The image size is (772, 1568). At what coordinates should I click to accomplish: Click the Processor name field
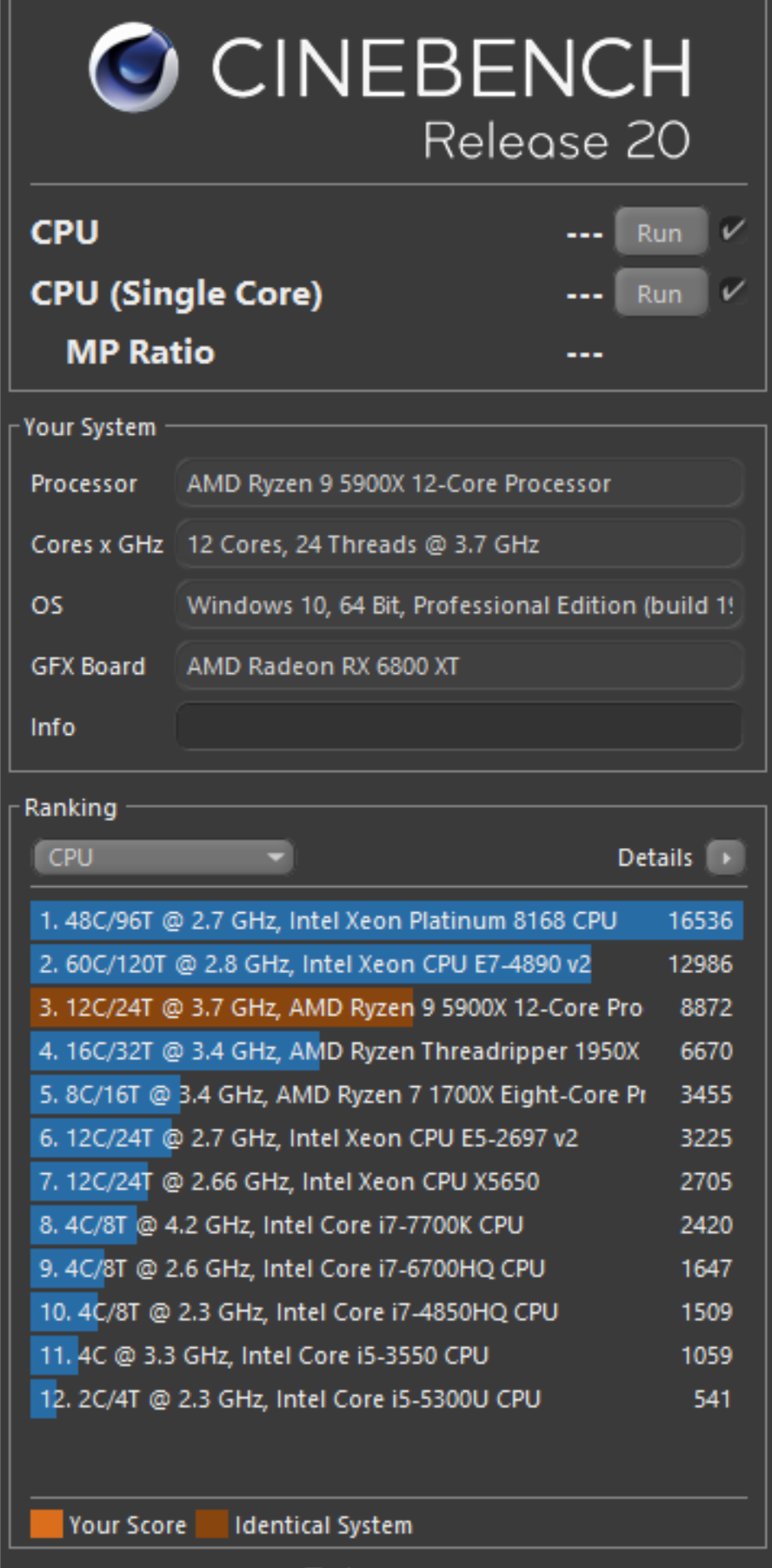459,483
